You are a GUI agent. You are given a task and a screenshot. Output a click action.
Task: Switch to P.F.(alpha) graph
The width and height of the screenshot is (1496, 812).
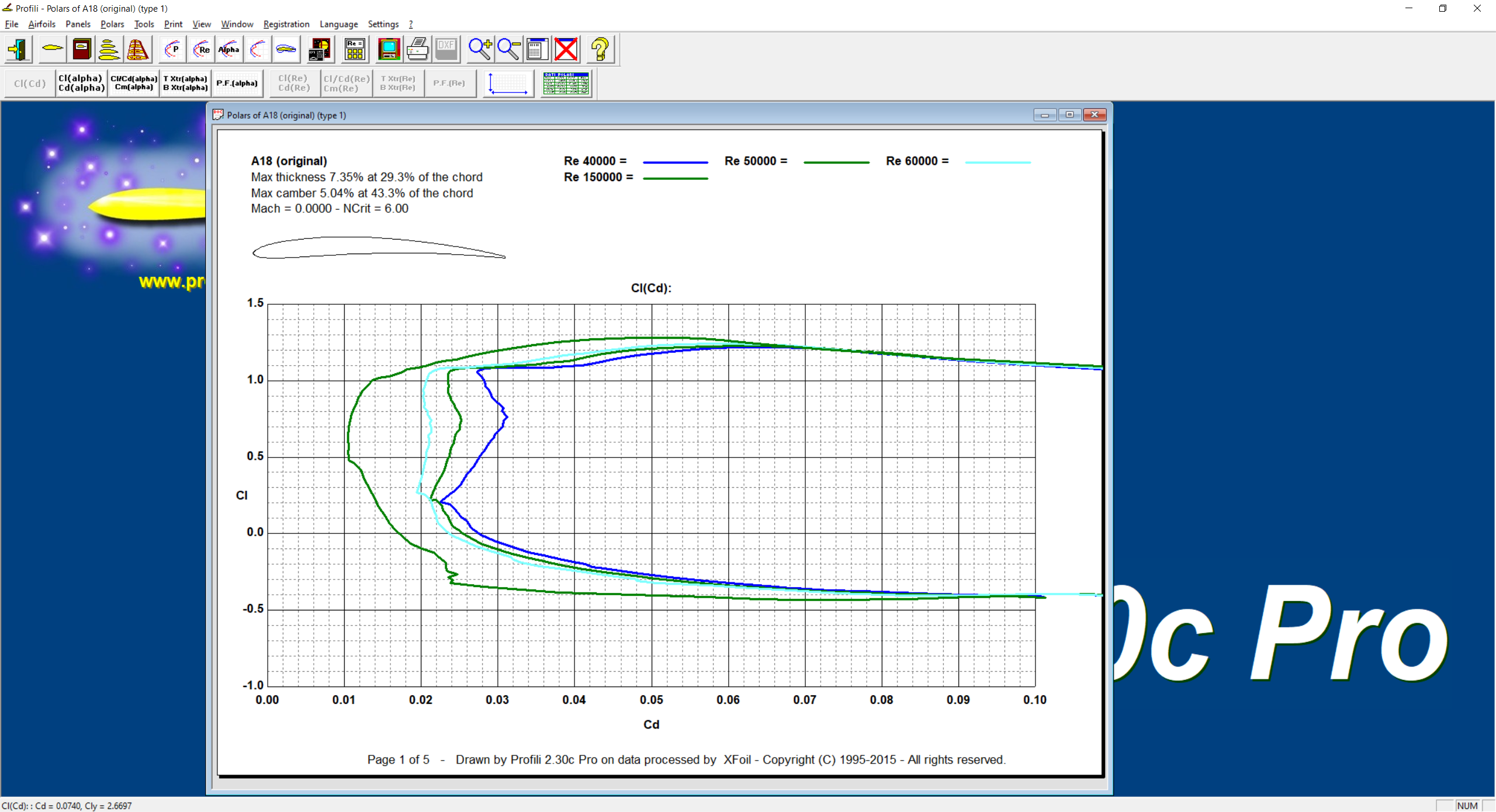(x=237, y=84)
